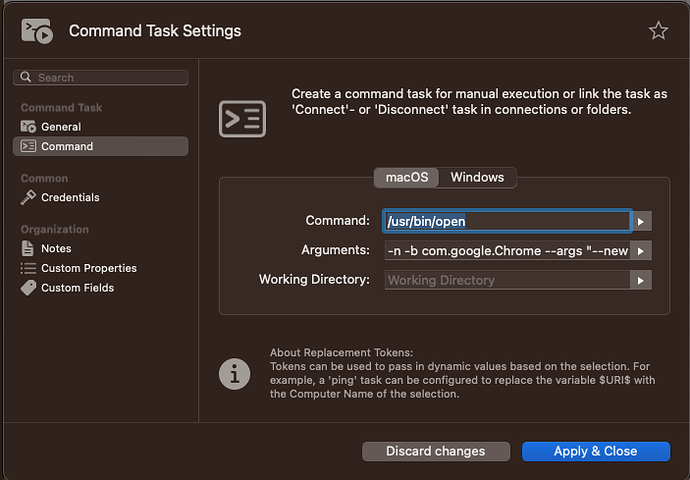
Task: Click the Custom Fields tag icon
Action: point(28,288)
